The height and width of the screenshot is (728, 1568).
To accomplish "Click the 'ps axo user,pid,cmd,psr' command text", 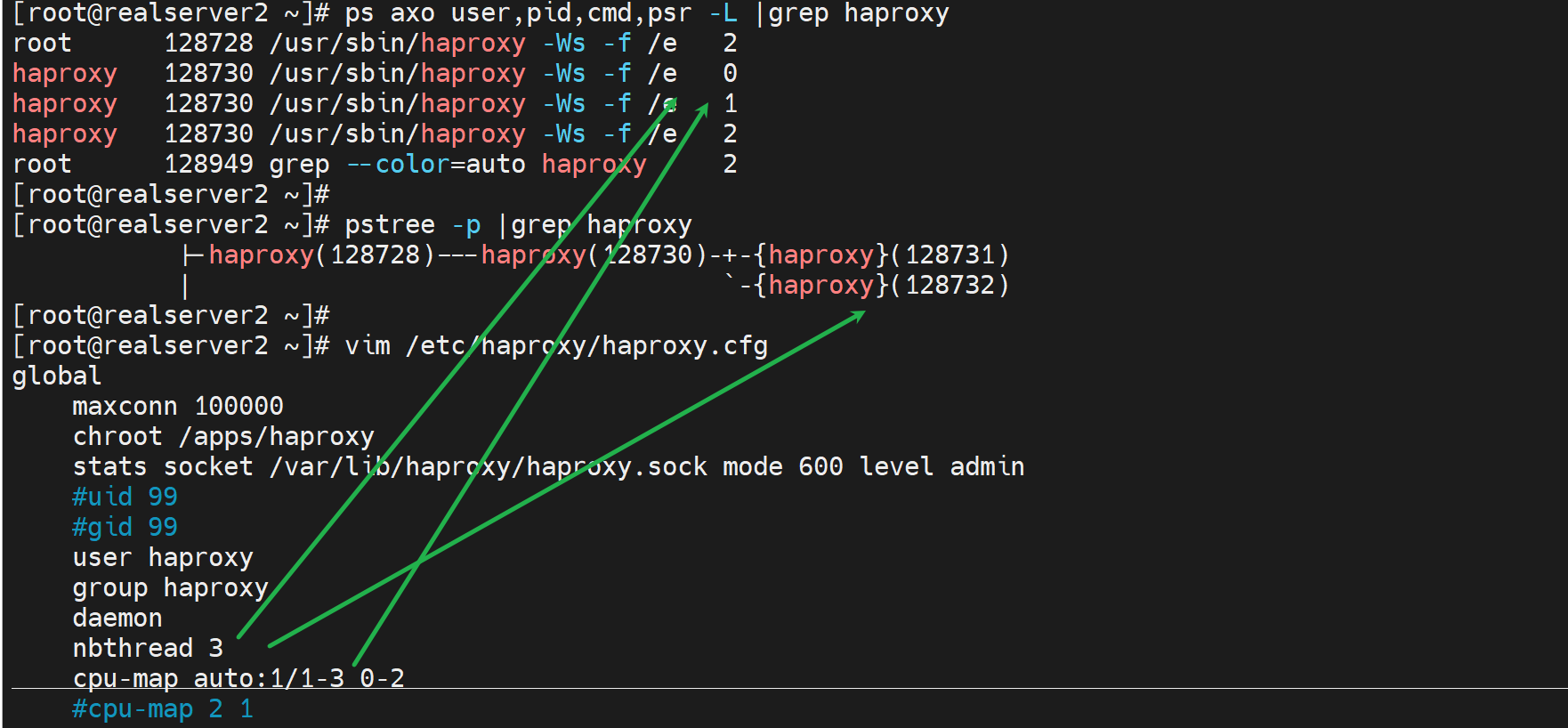I will [518, 14].
